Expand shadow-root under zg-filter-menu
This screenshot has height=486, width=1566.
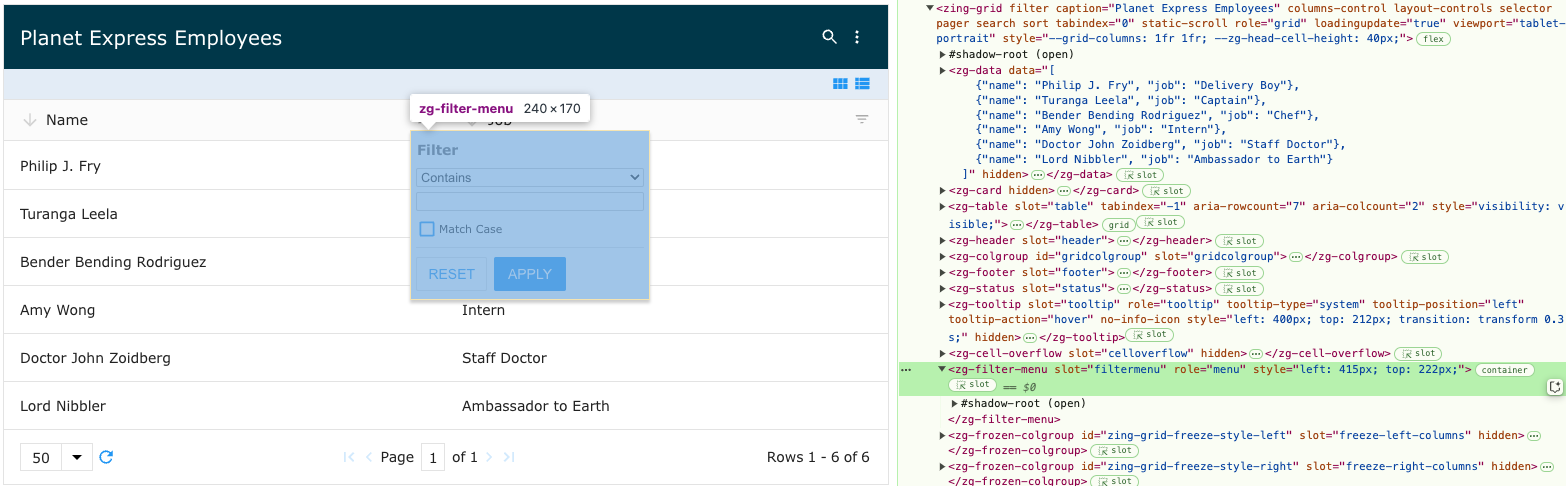tap(954, 403)
